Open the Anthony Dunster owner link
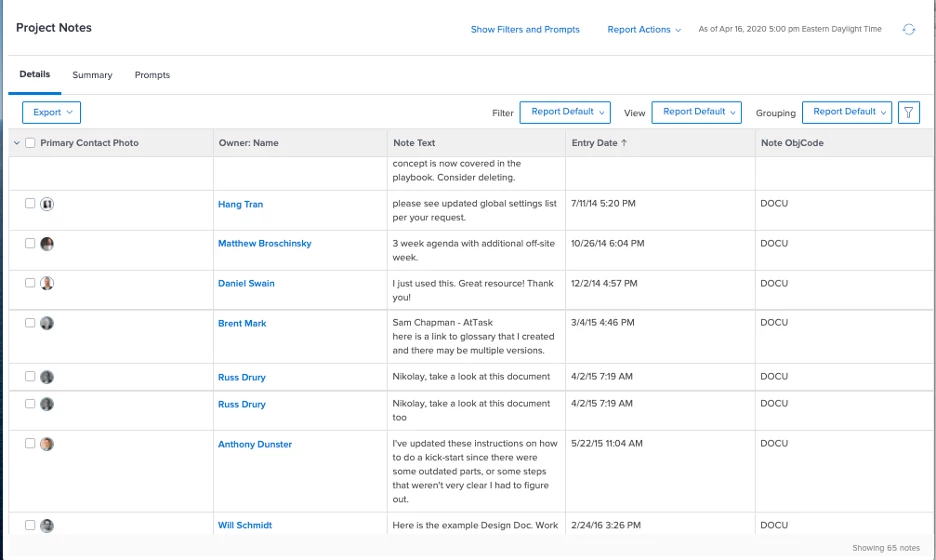936x560 pixels. pos(255,444)
